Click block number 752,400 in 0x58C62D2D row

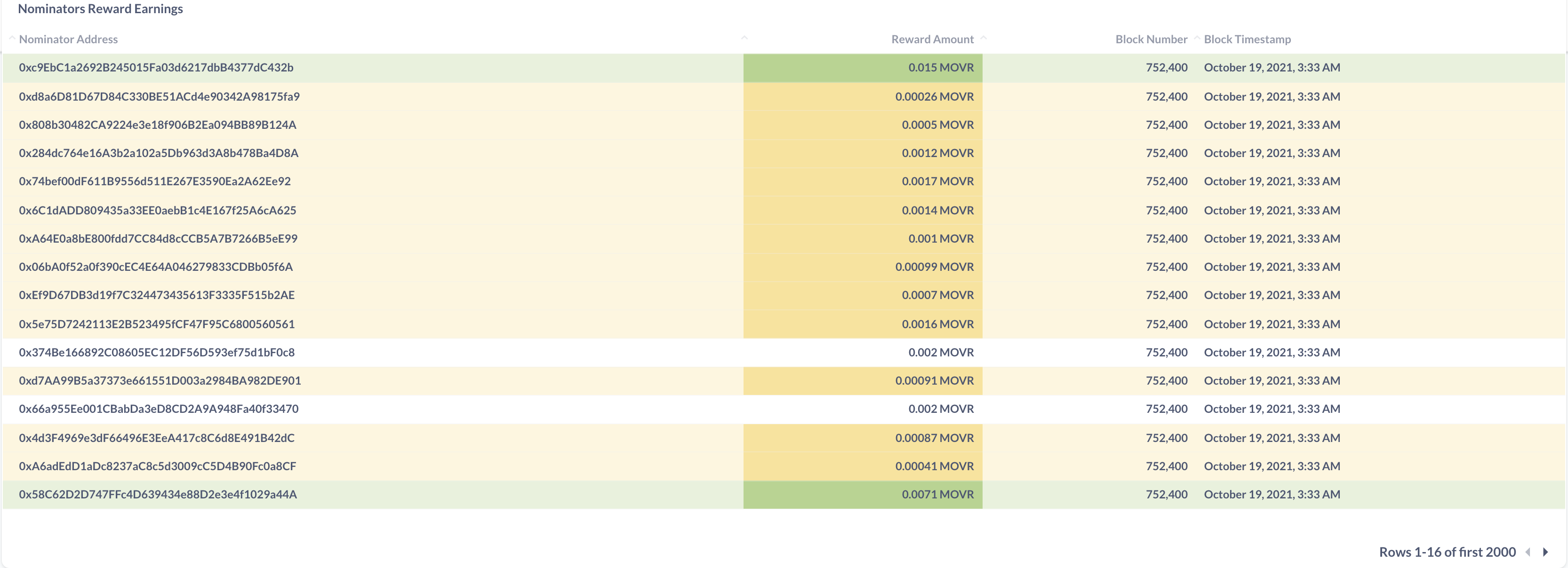(x=1166, y=495)
